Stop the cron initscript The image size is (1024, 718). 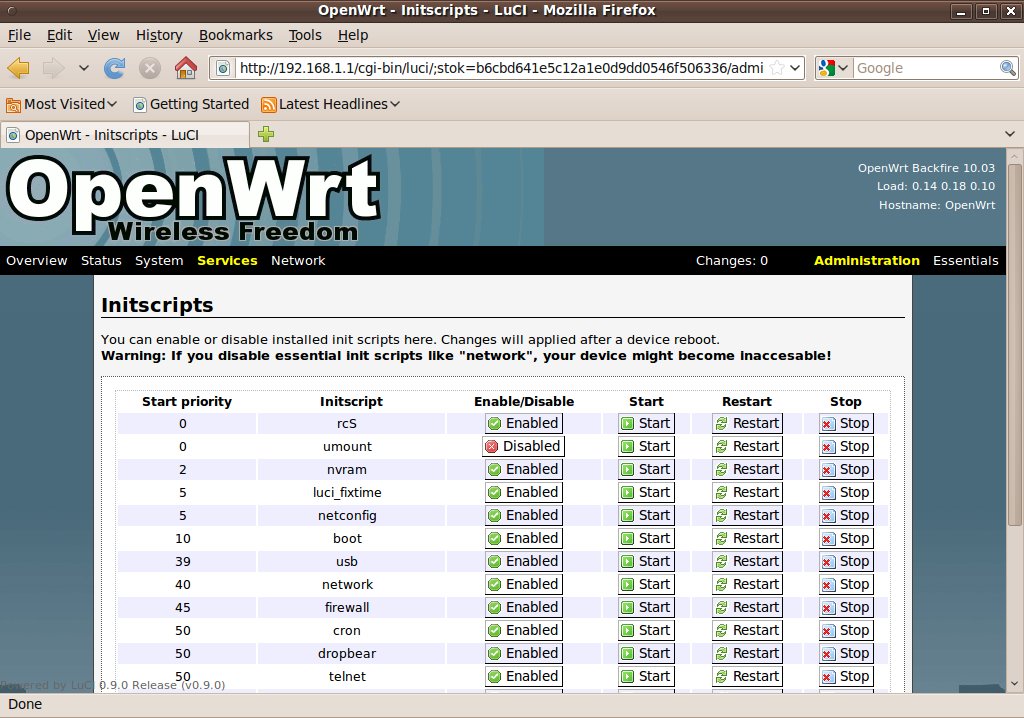click(846, 630)
